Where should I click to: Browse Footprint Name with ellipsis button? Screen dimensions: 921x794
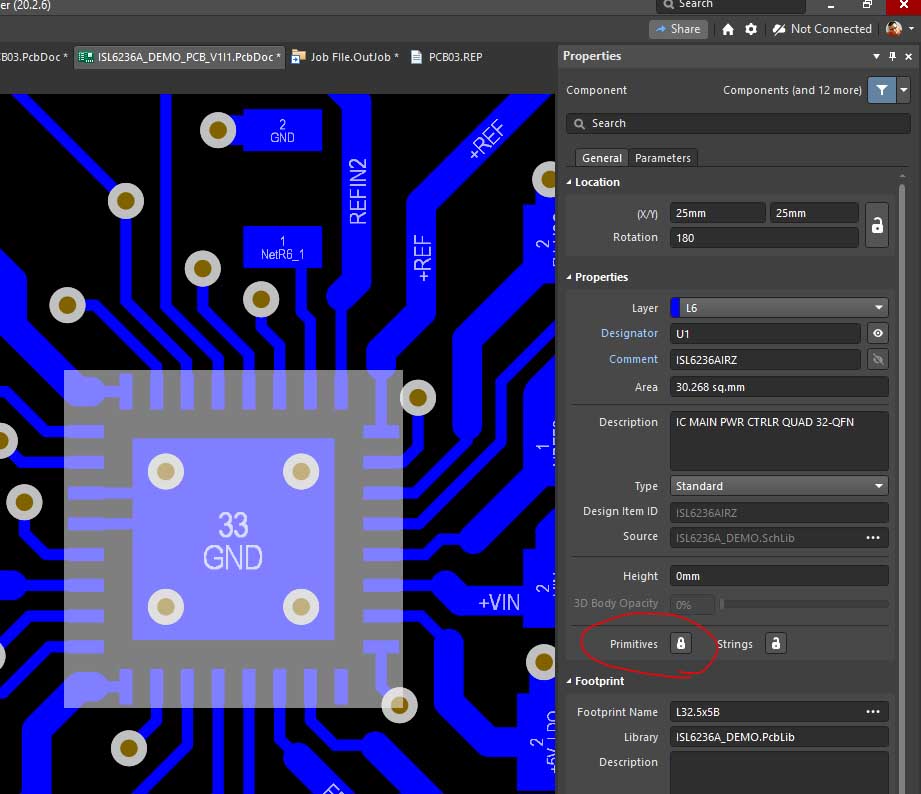(873, 712)
